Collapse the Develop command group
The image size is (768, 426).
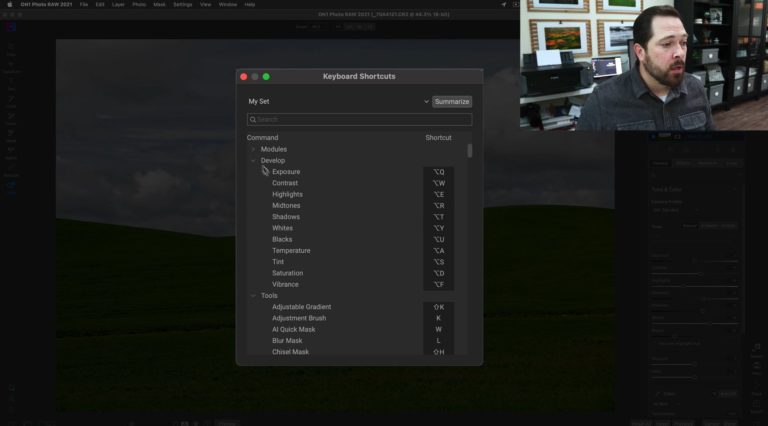click(253, 161)
